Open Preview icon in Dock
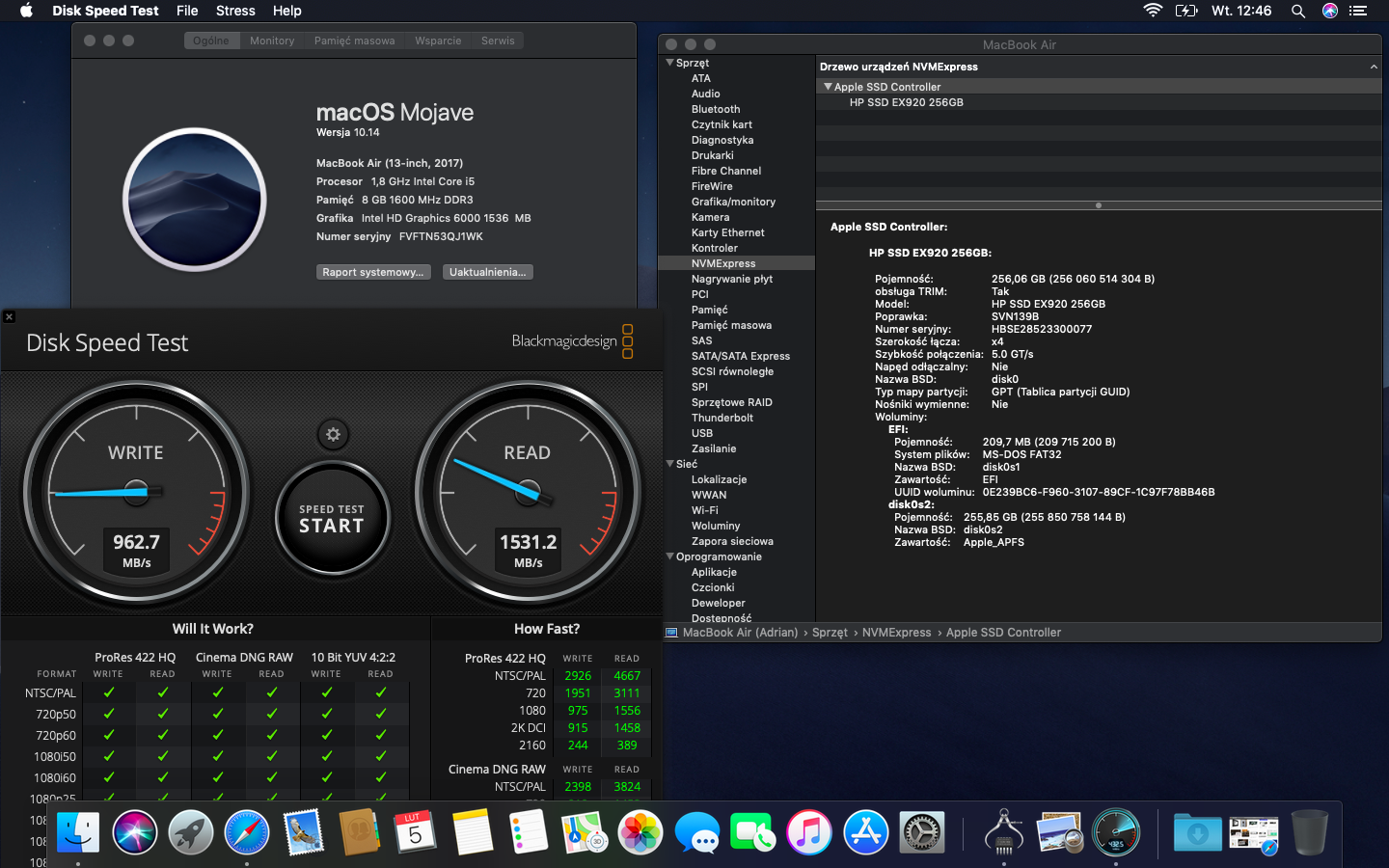This screenshot has height=868, width=1389. coord(1060,832)
